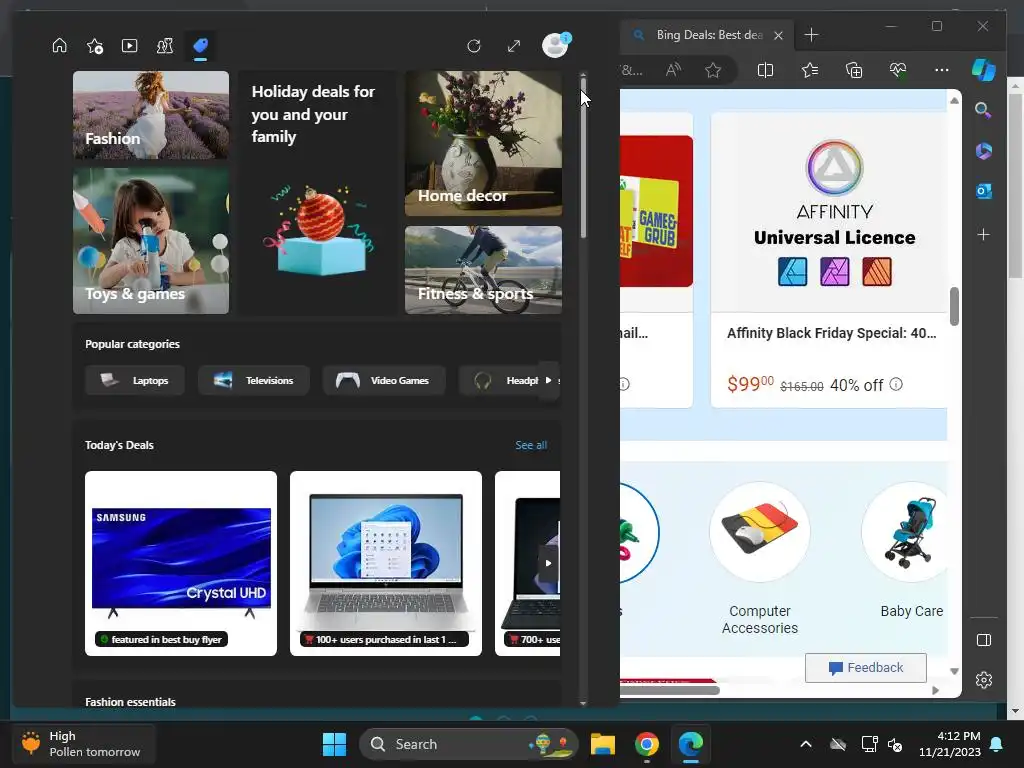This screenshot has height=768, width=1024.
Task: Click See all in Today's Deals
Action: point(531,445)
